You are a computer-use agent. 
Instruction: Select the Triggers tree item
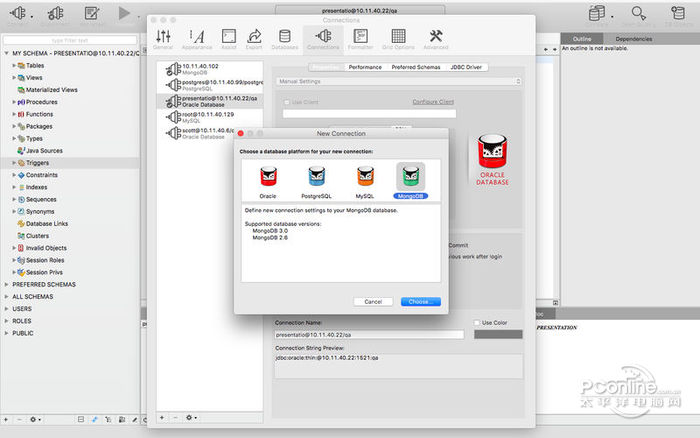pyautogui.click(x=38, y=163)
